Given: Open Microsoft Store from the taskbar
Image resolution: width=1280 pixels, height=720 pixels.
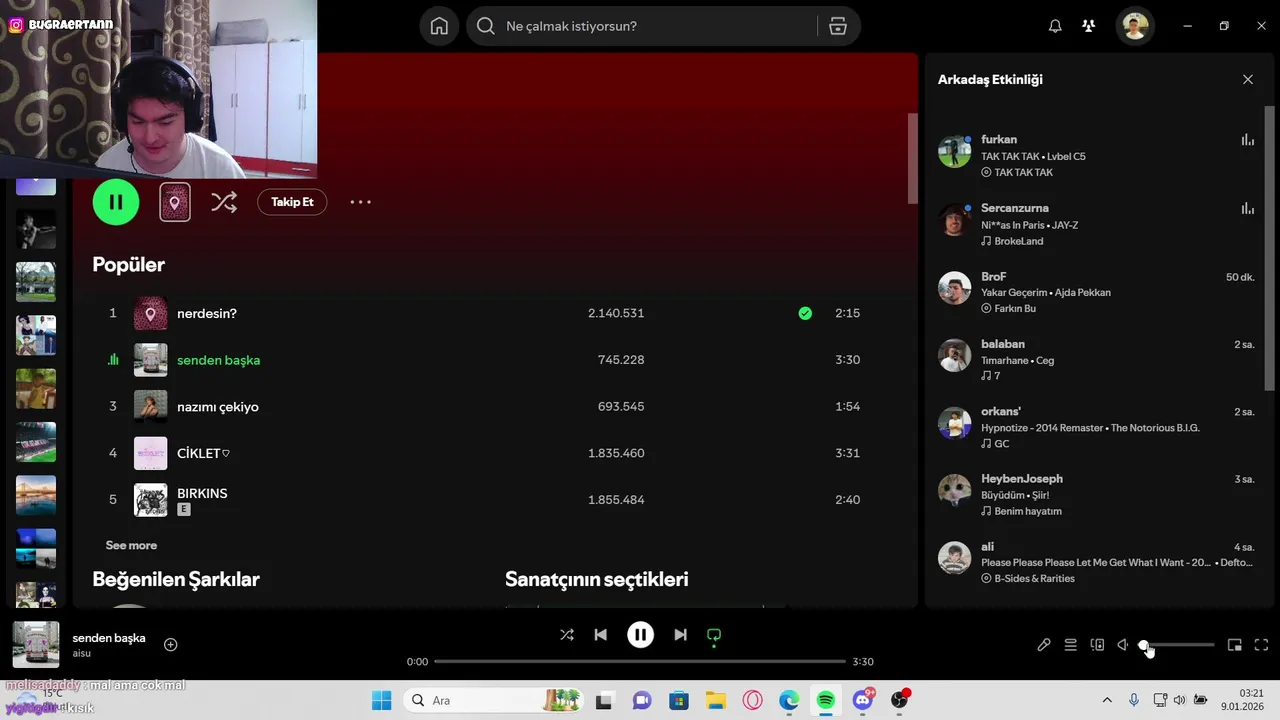Looking at the screenshot, I should (679, 700).
